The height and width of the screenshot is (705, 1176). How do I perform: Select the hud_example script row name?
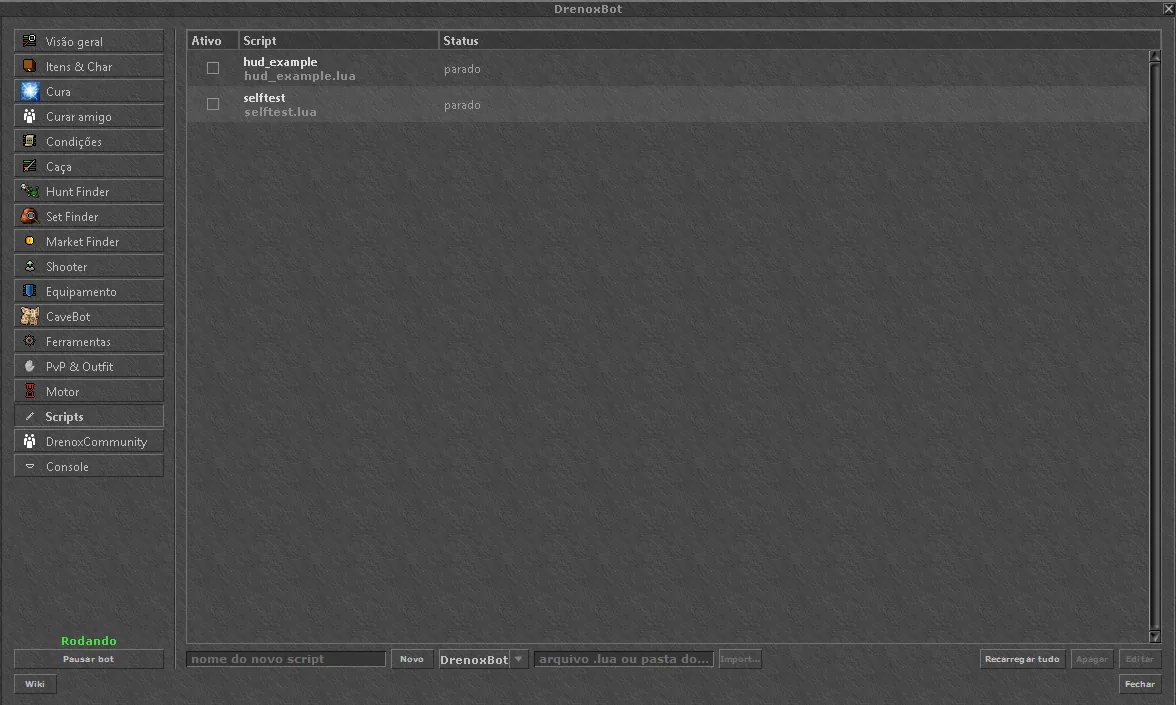[x=280, y=62]
